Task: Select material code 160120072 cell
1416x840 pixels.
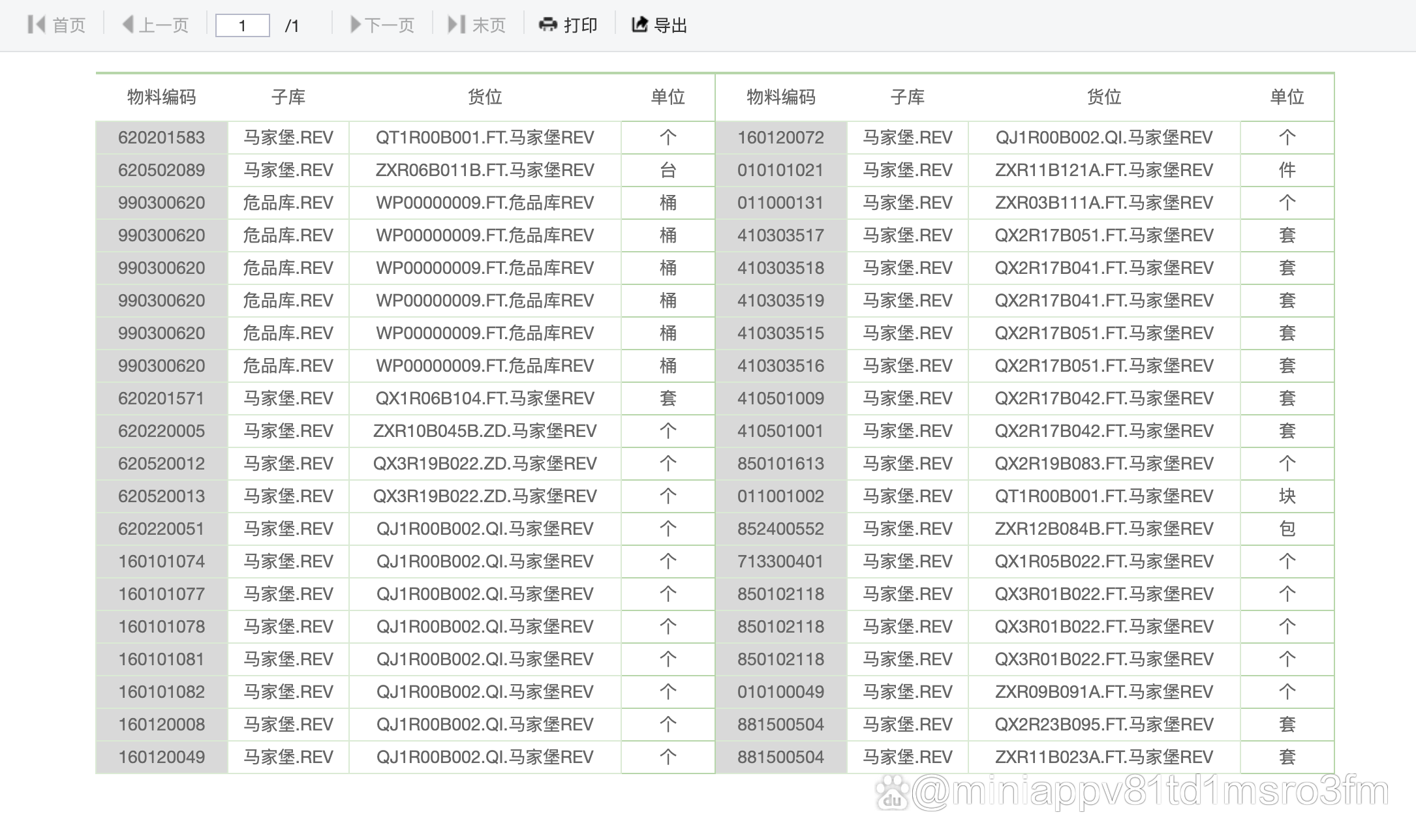Action: (x=780, y=138)
